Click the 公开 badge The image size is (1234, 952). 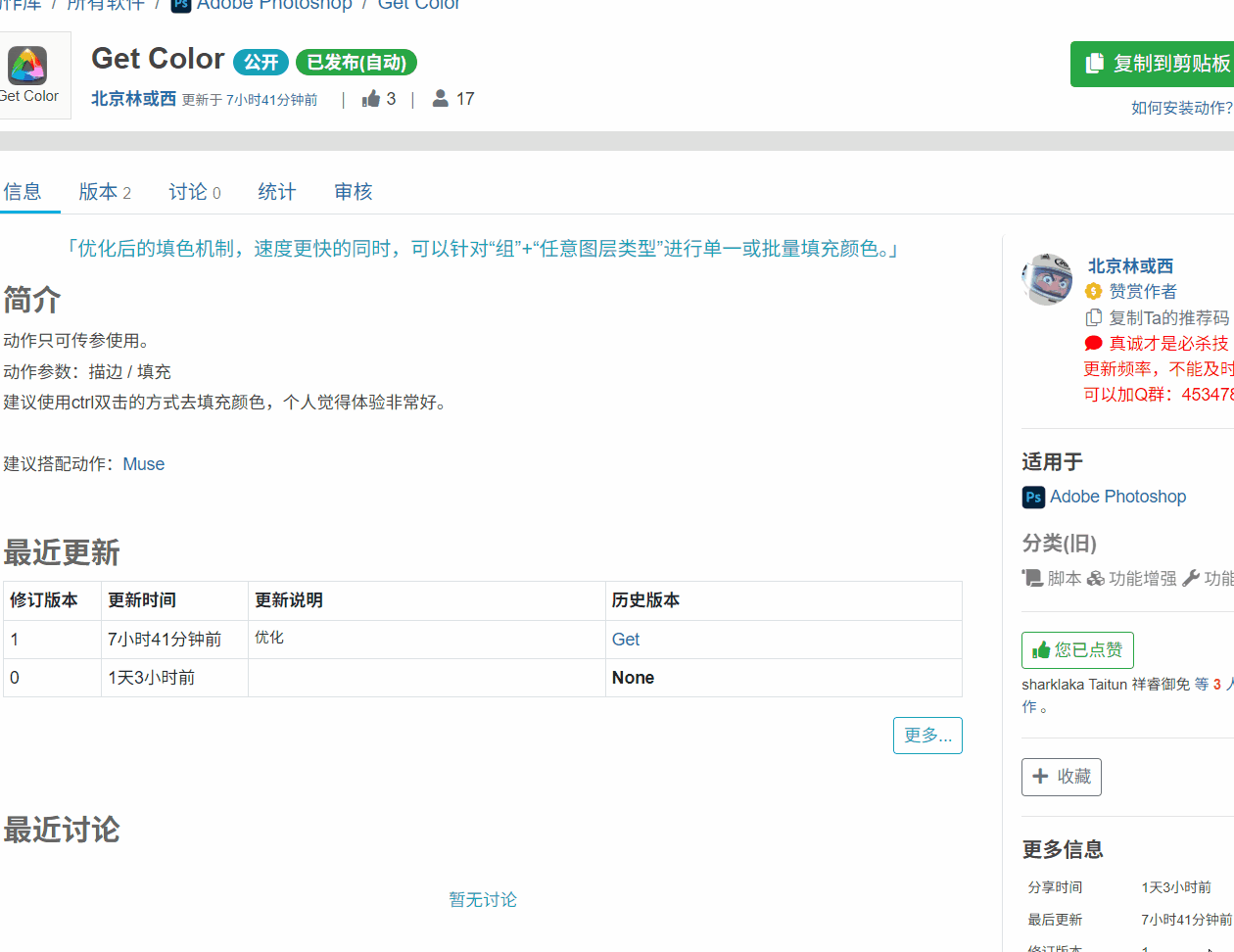(261, 63)
